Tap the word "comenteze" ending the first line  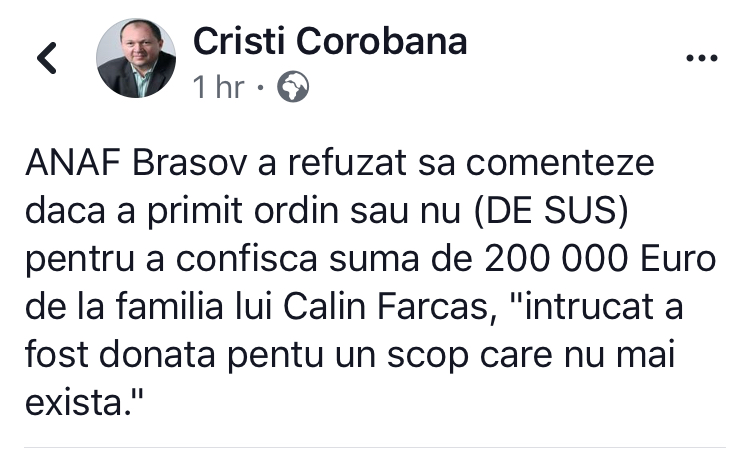(560, 164)
